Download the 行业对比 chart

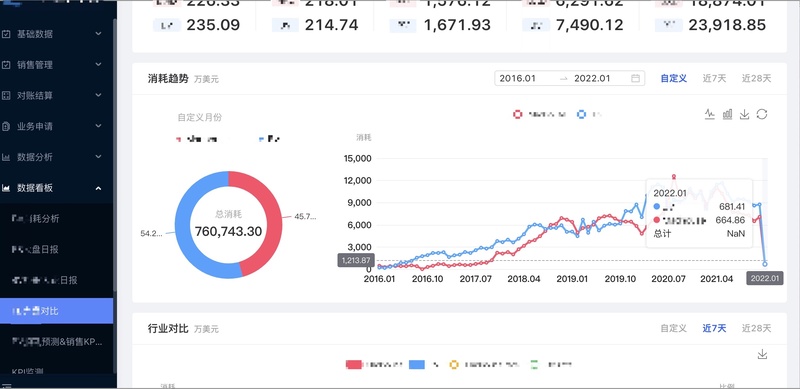pos(762,354)
